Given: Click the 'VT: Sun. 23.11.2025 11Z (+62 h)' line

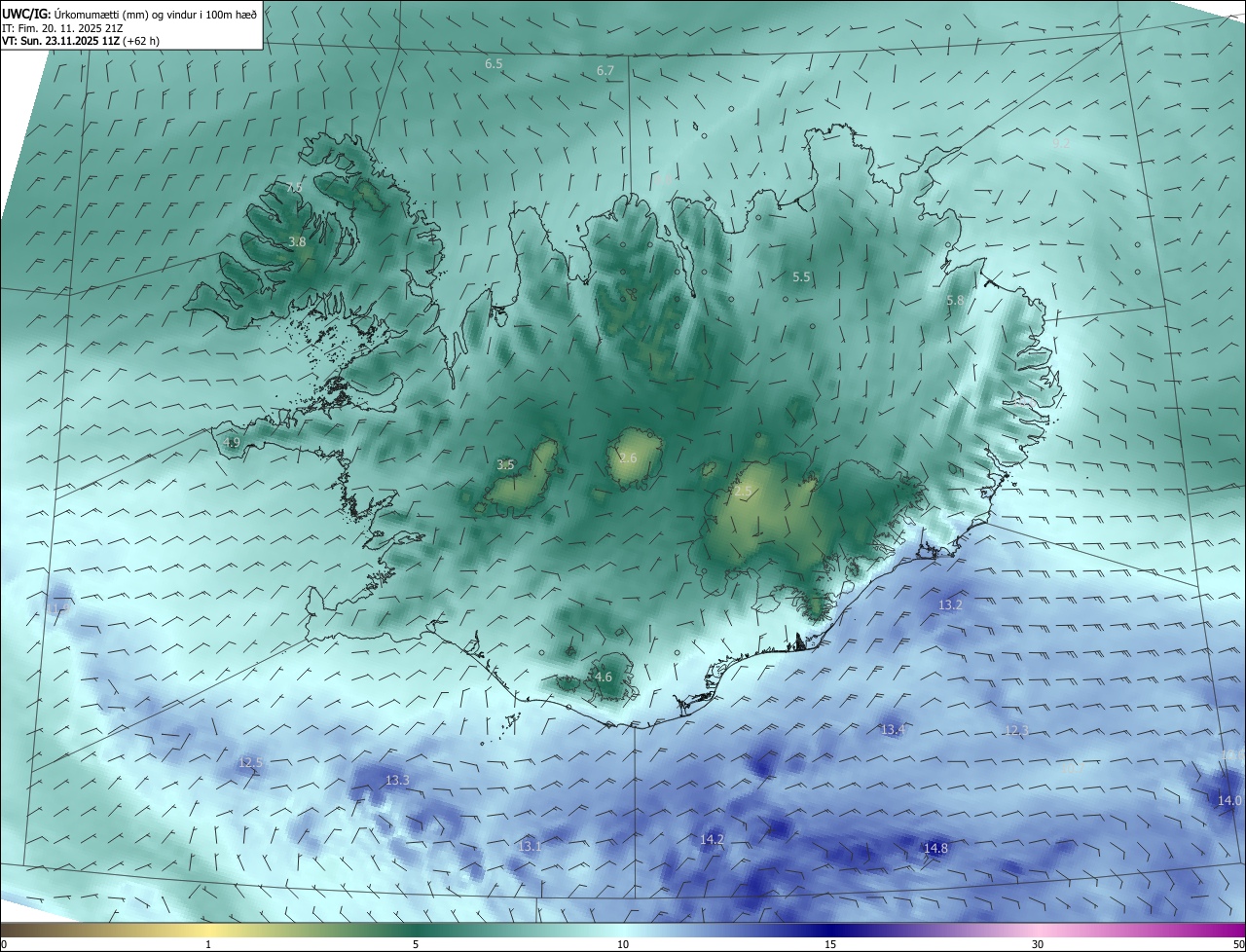Looking at the screenshot, I should [x=80, y=42].
